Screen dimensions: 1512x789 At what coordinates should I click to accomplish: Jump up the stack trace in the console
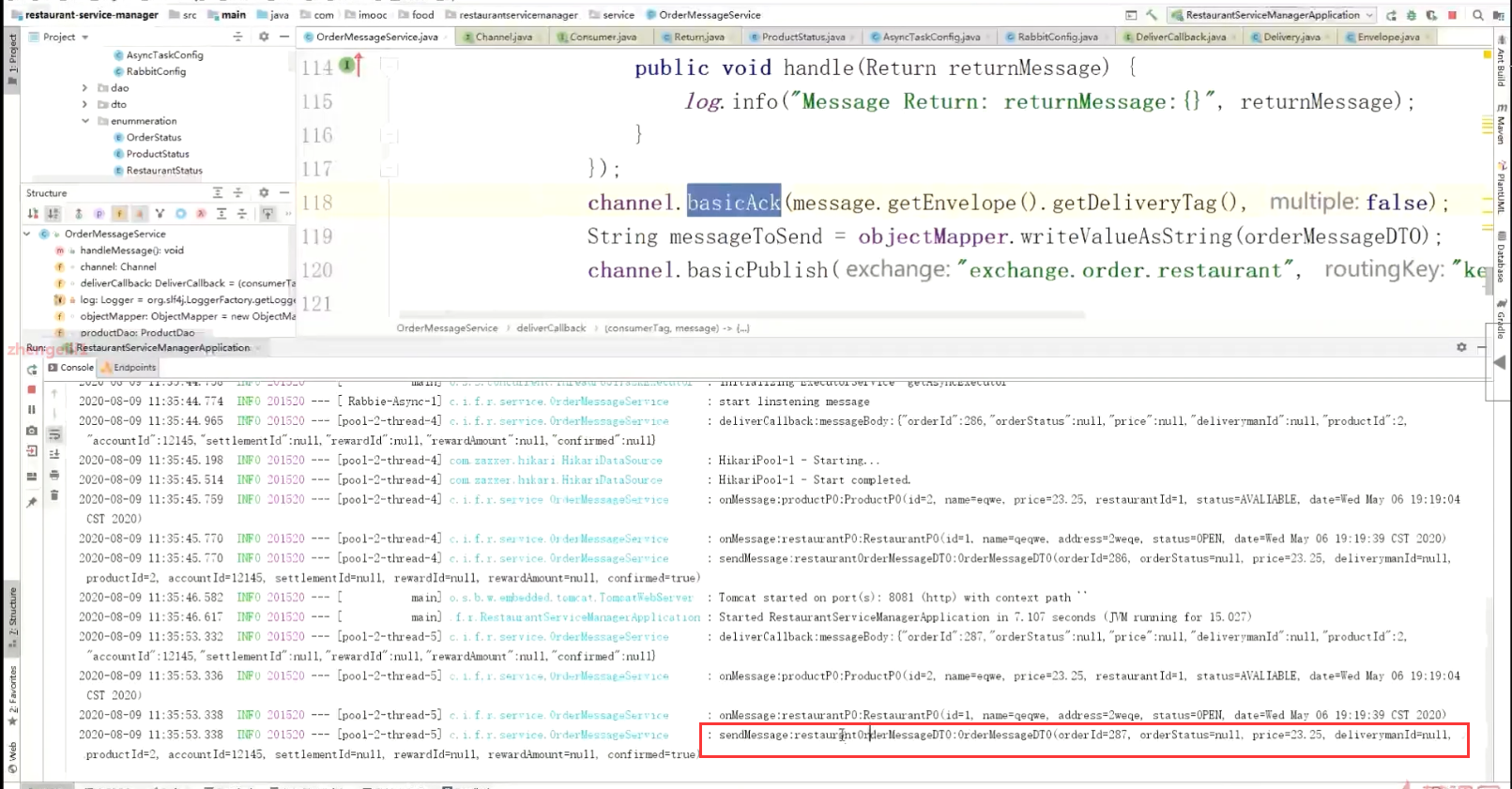[x=54, y=393]
